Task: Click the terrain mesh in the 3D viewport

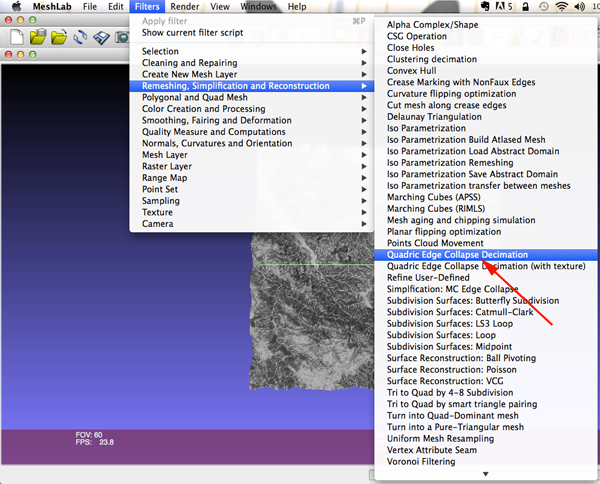Action: tap(312, 312)
